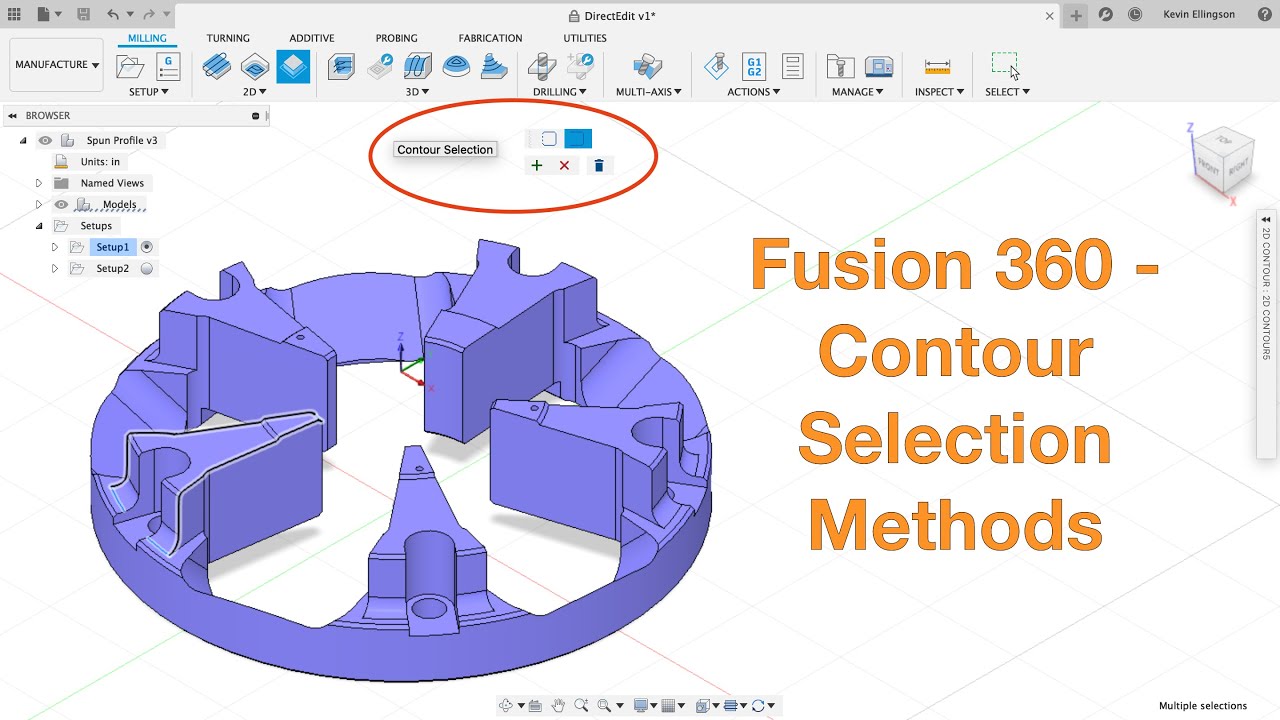Open the MANAGE dropdown menu
This screenshot has height=720, width=1280.
pyautogui.click(x=858, y=92)
